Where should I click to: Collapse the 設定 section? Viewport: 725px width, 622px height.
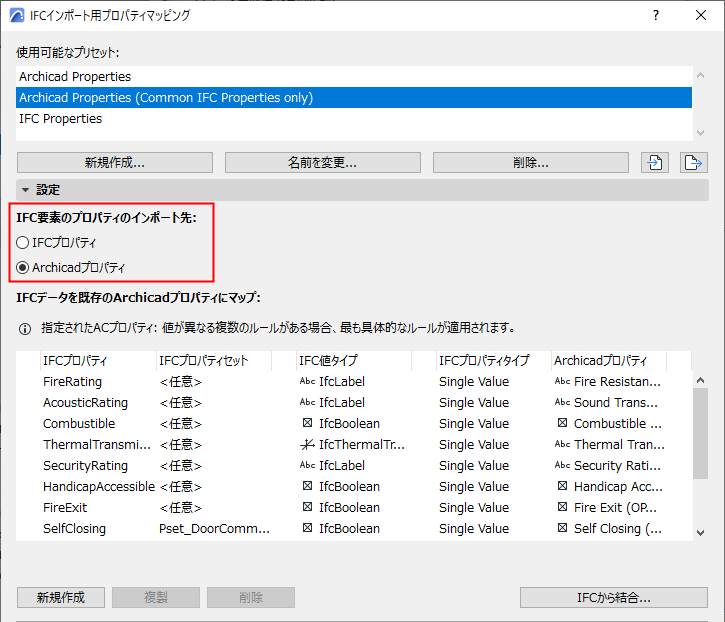(25, 190)
